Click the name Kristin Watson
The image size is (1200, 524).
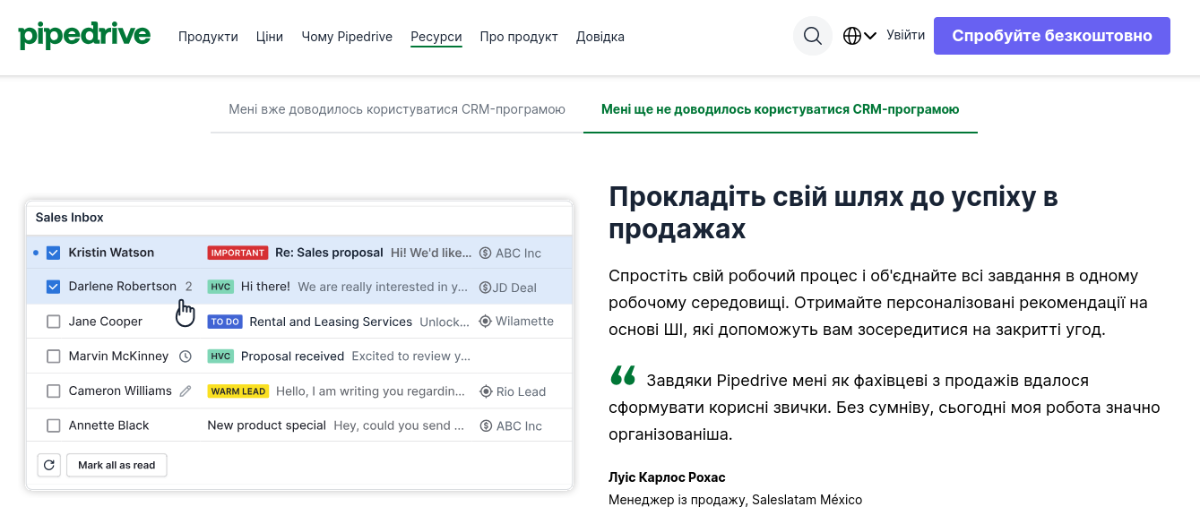pos(111,252)
